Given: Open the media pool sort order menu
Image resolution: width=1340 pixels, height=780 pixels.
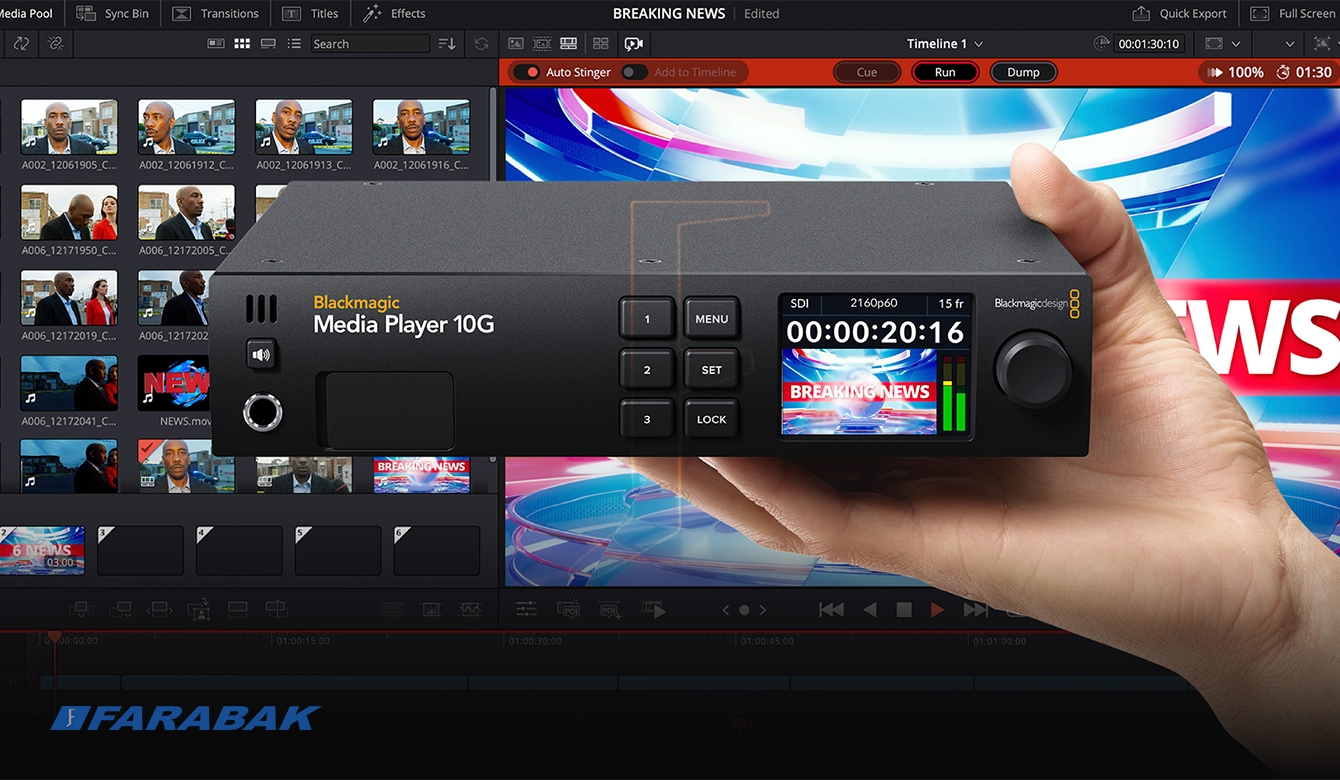Looking at the screenshot, I should (x=447, y=44).
